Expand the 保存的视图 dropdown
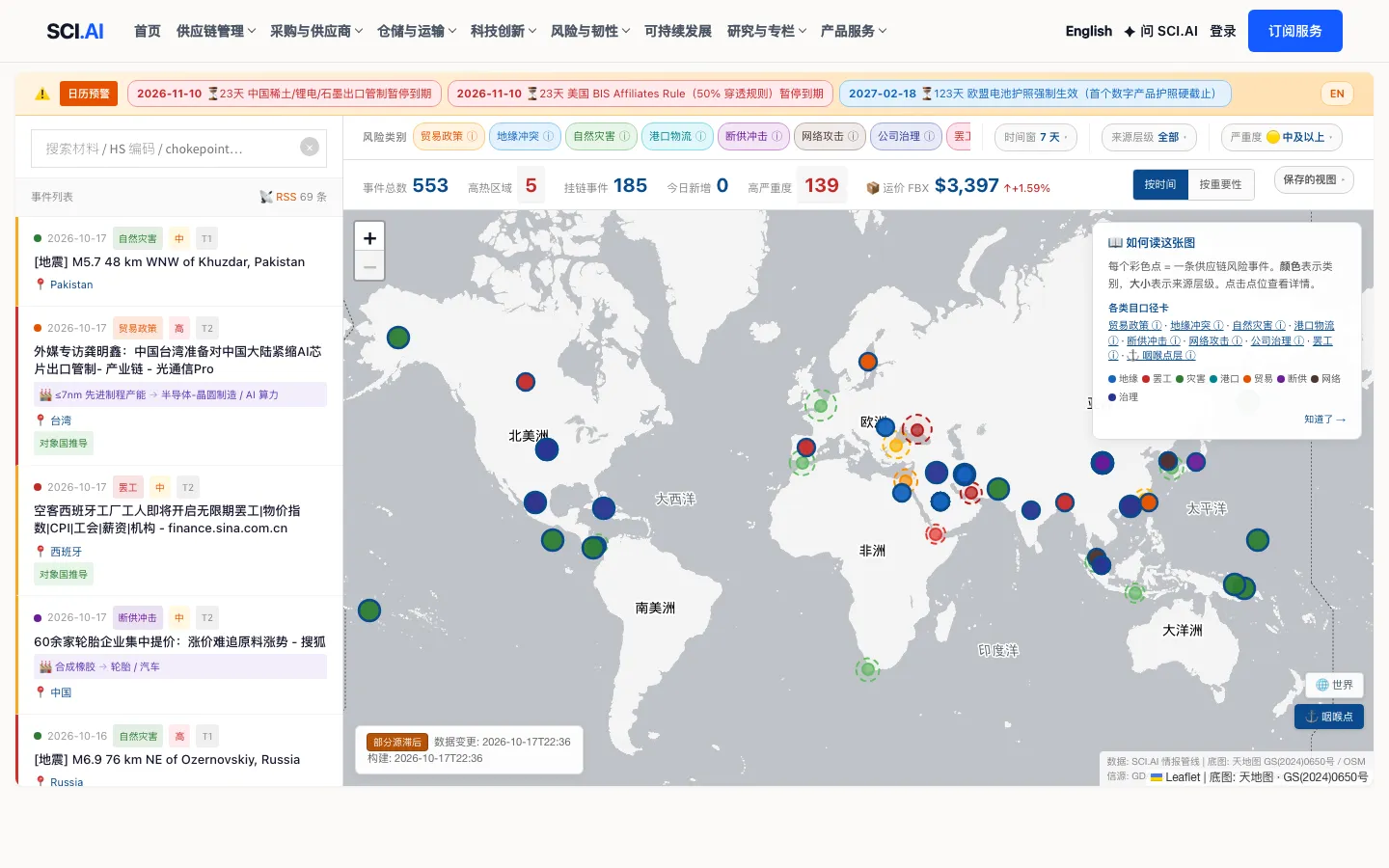1389x868 pixels. point(1314,179)
